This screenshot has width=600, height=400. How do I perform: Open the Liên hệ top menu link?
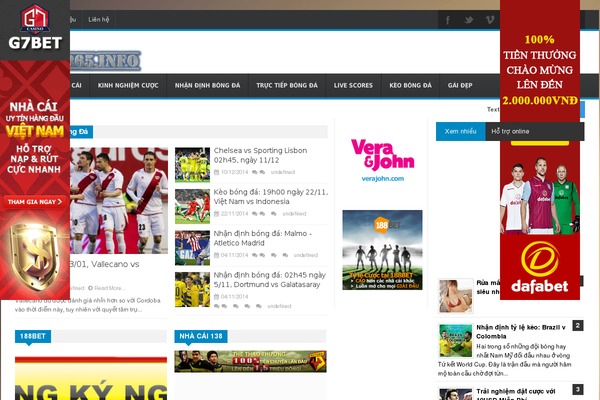[x=99, y=20]
